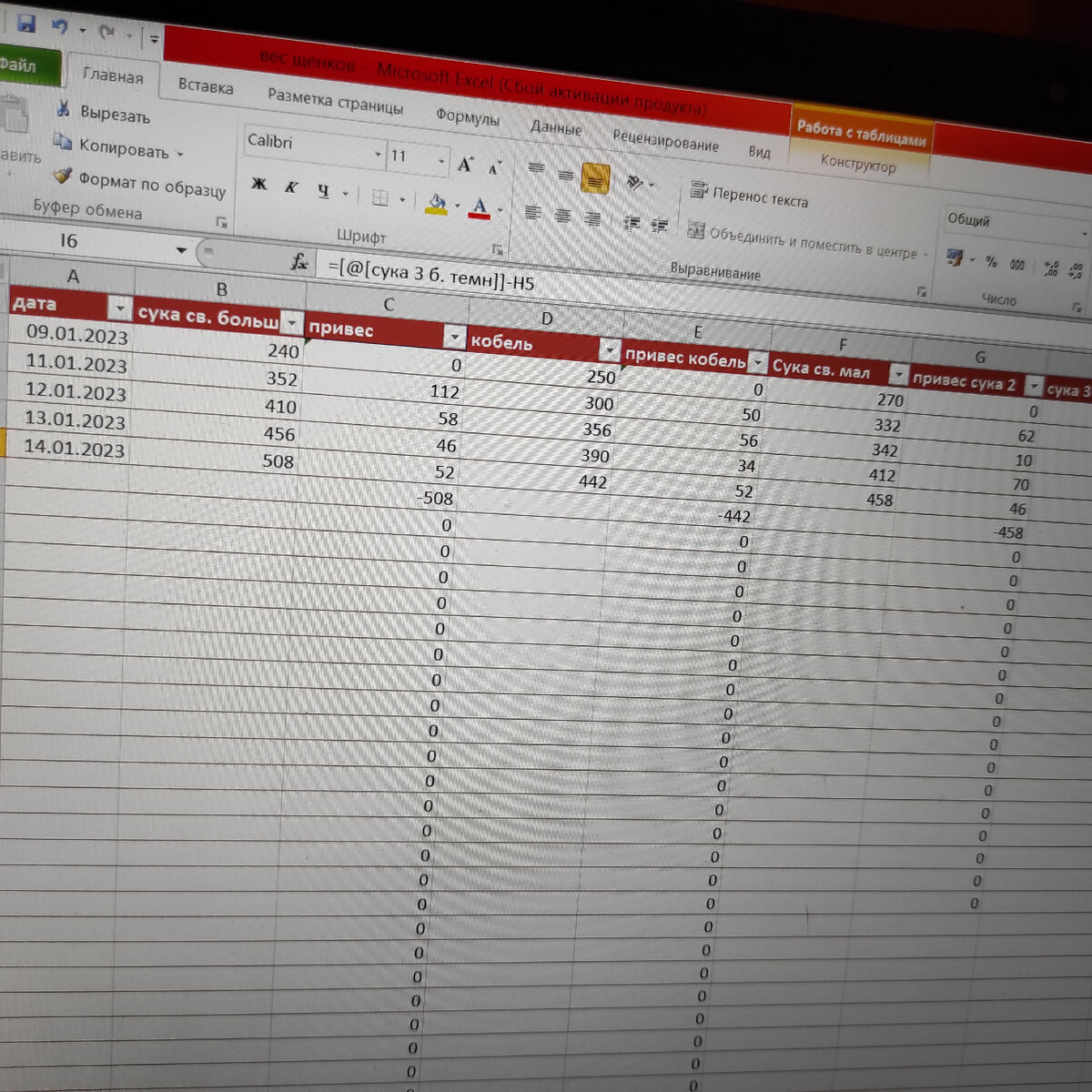Switch to the Вид tab

pos(760,151)
